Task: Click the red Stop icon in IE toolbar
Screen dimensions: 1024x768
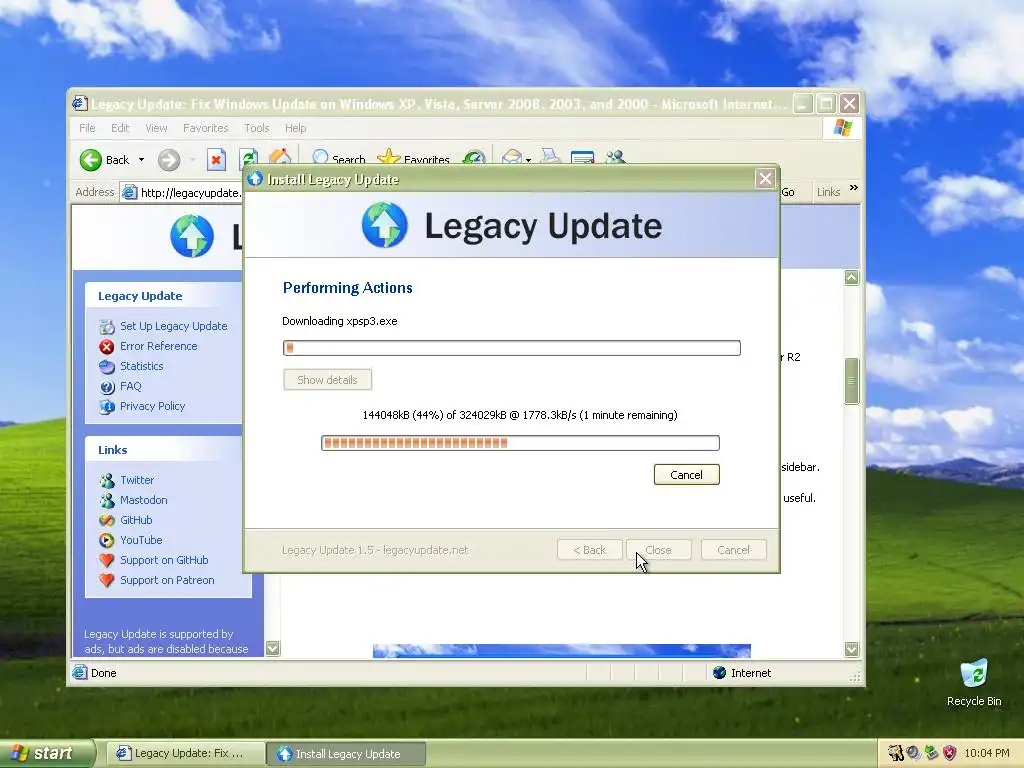Action: coord(216,159)
